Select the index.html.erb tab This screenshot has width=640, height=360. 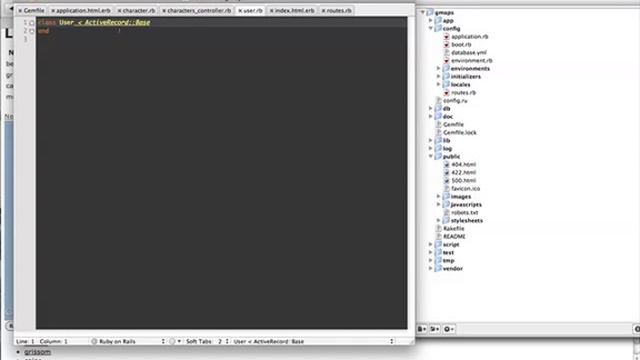(x=292, y=11)
